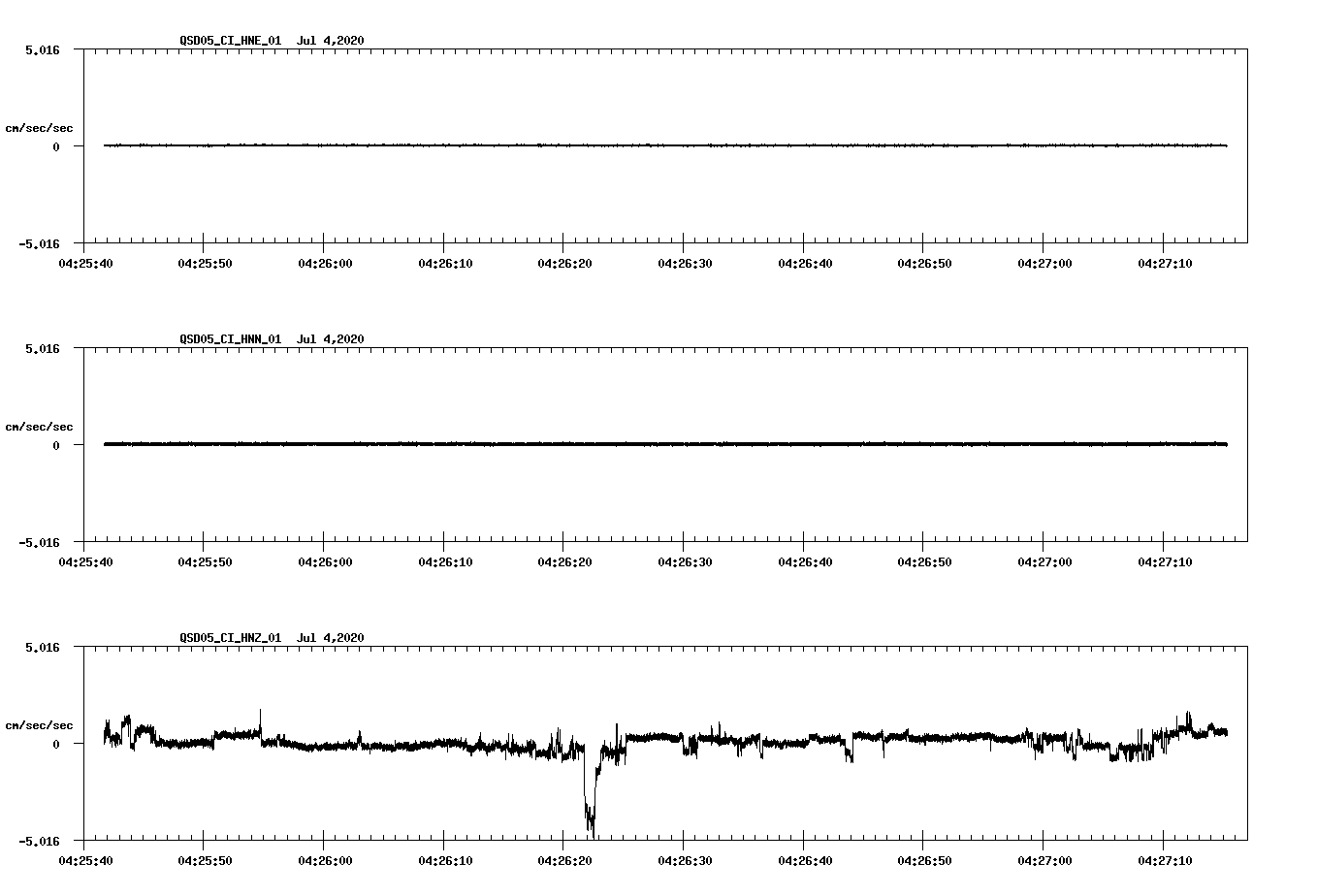Image resolution: width=1317 pixels, height=896 pixels.
Task: Click the 04:25:40 time label on HNZ plot
Action: (83, 860)
